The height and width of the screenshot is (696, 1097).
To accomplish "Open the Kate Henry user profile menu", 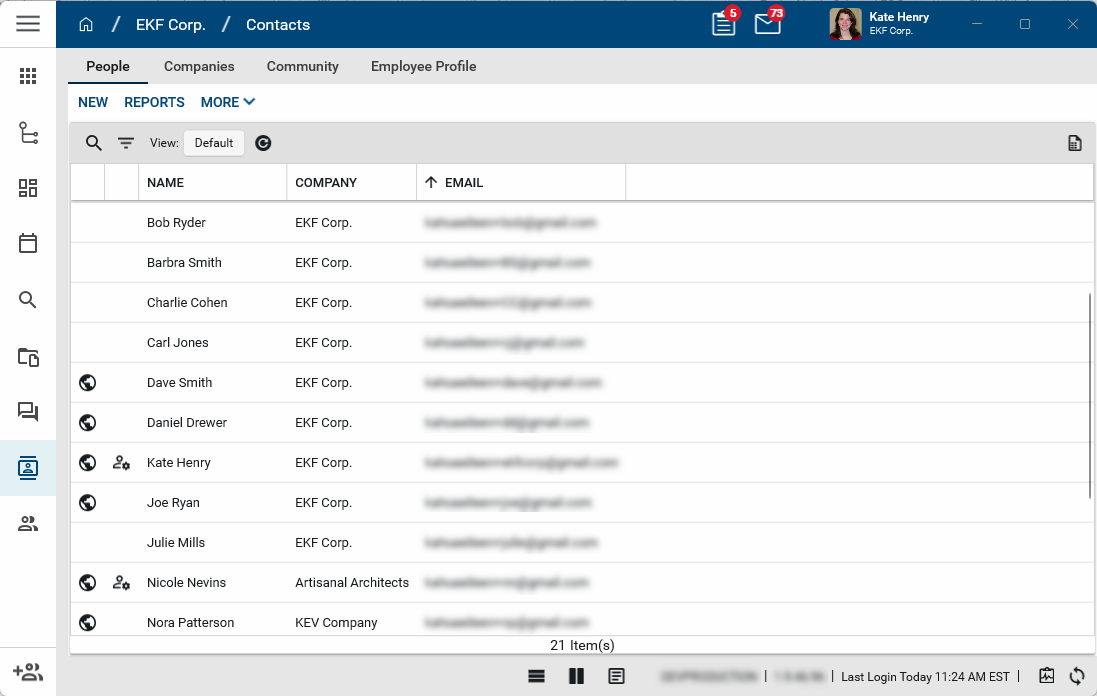I will pyautogui.click(x=880, y=24).
